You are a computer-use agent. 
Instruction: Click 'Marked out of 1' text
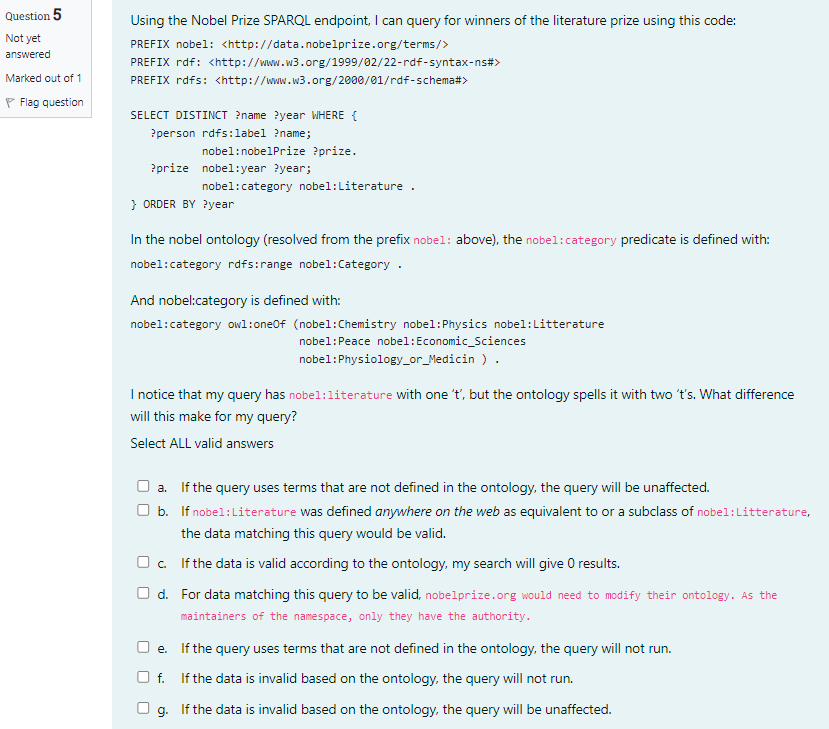(x=43, y=78)
